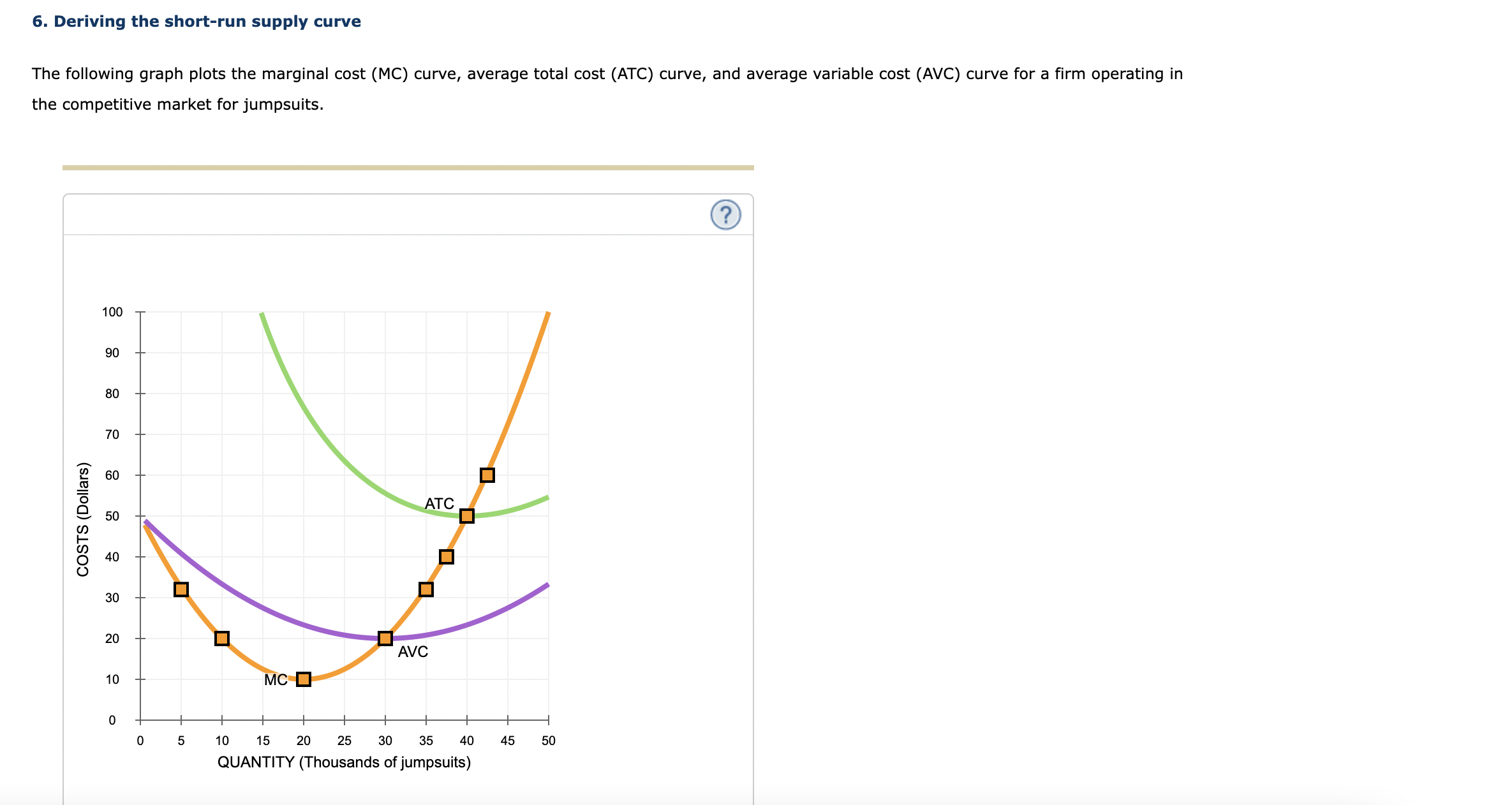
Task: Click the 100 tick on the cost axis
Action: (x=114, y=313)
